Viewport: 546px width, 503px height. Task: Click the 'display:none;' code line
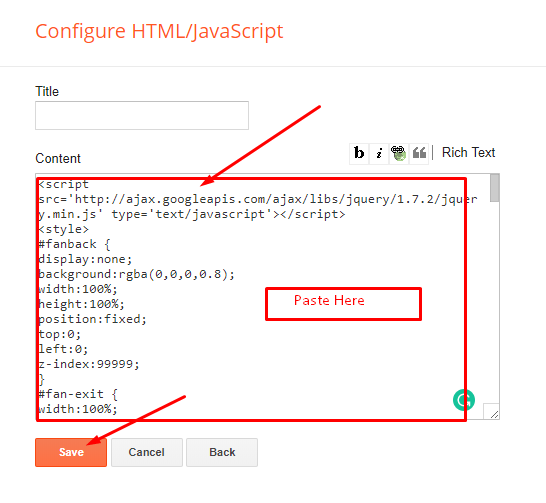click(x=85, y=259)
